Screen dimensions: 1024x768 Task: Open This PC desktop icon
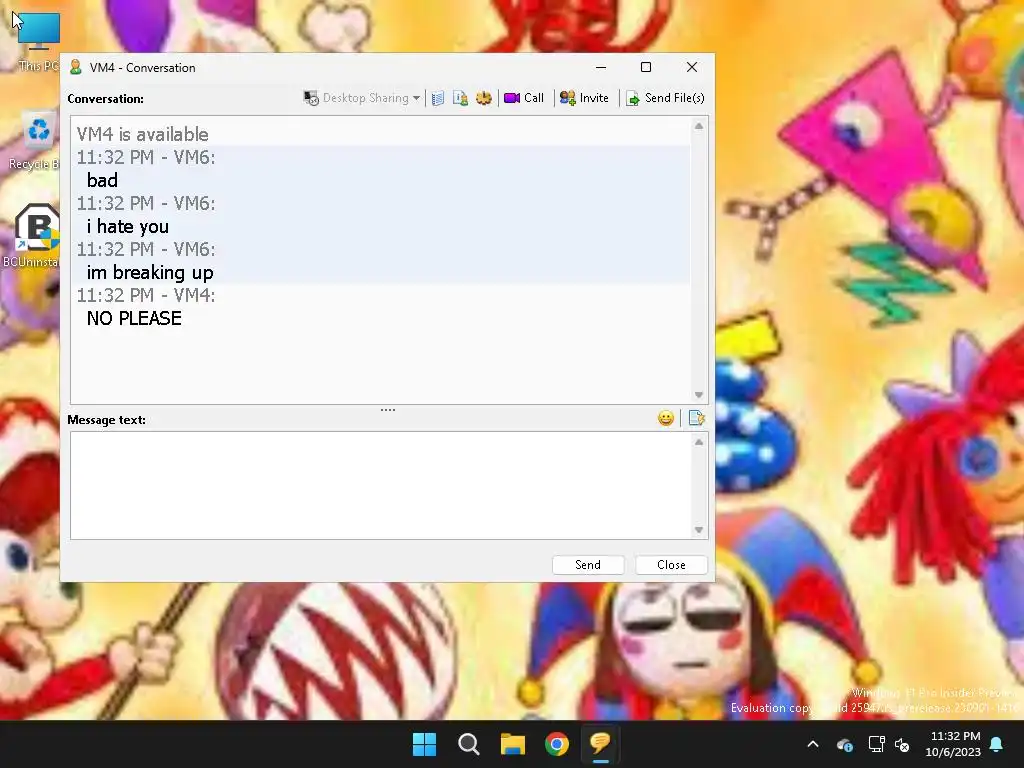(39, 40)
